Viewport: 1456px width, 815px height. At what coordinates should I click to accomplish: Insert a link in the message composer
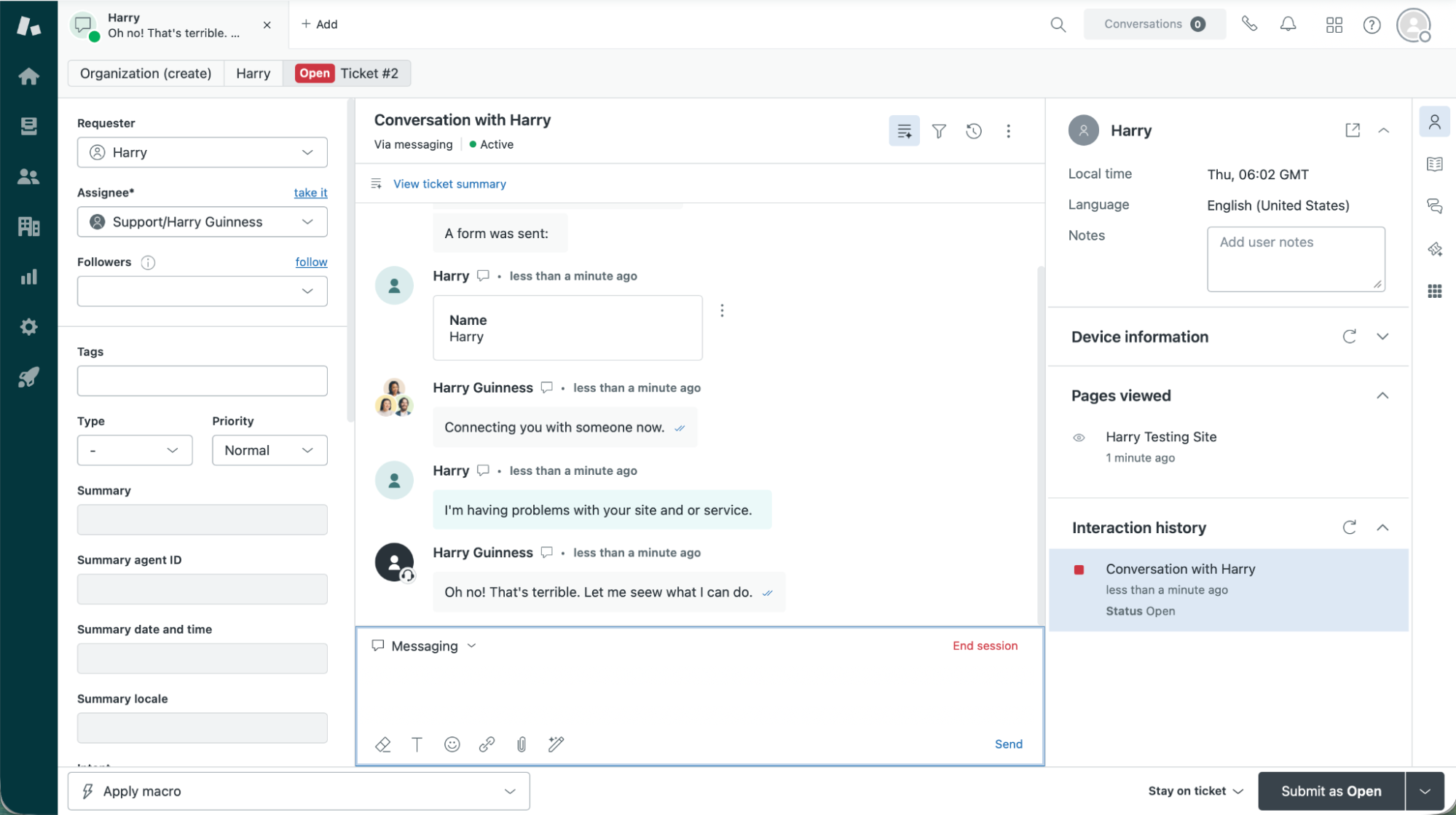tap(487, 744)
